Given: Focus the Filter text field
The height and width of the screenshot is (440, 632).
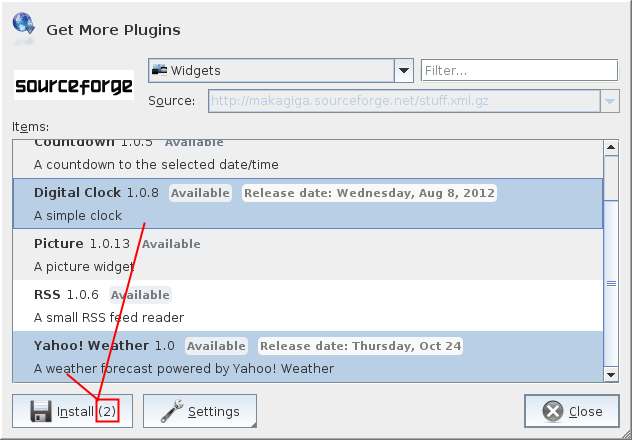Looking at the screenshot, I should pos(520,71).
